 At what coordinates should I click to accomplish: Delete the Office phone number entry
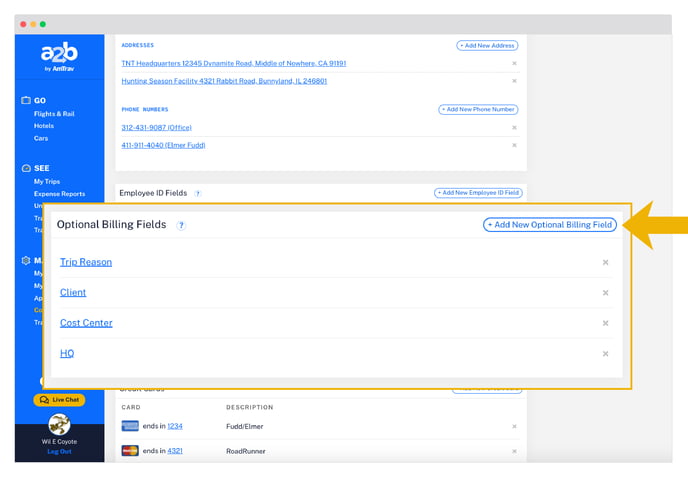(514, 128)
